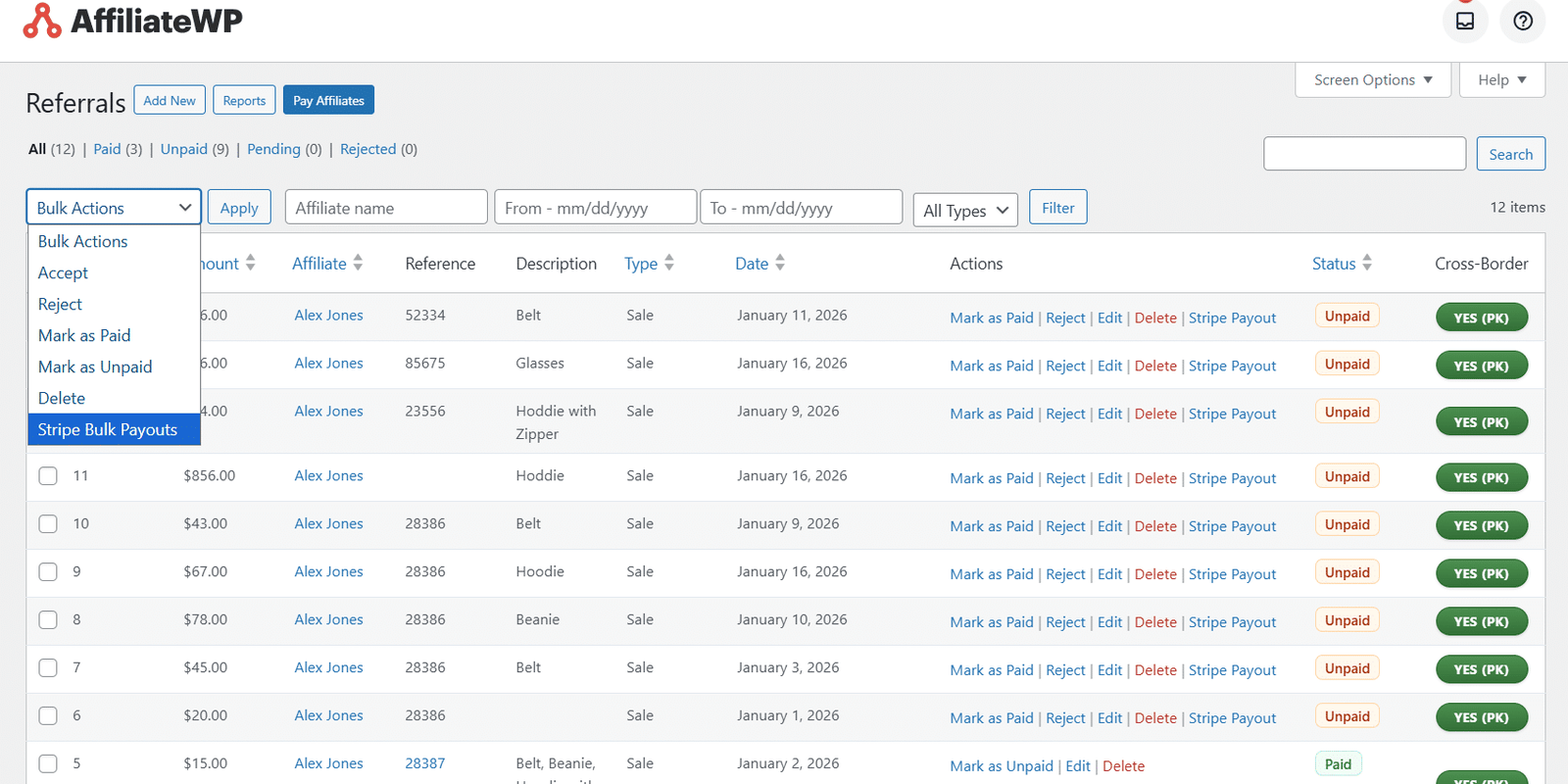Edit the Hoddie with Zipper referral
Viewport: 1568px width, 784px height.
tap(1109, 414)
